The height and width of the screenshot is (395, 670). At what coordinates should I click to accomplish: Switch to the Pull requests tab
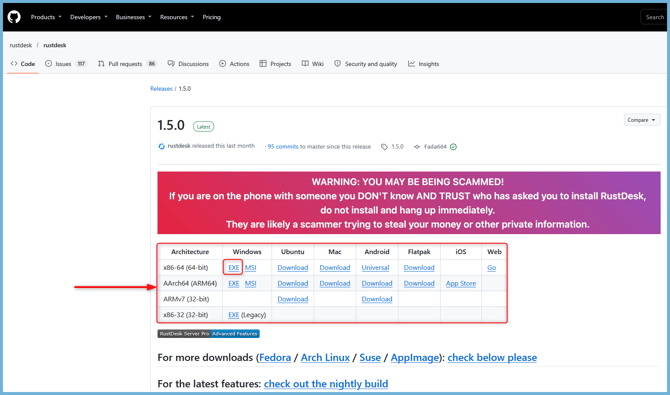tap(127, 64)
